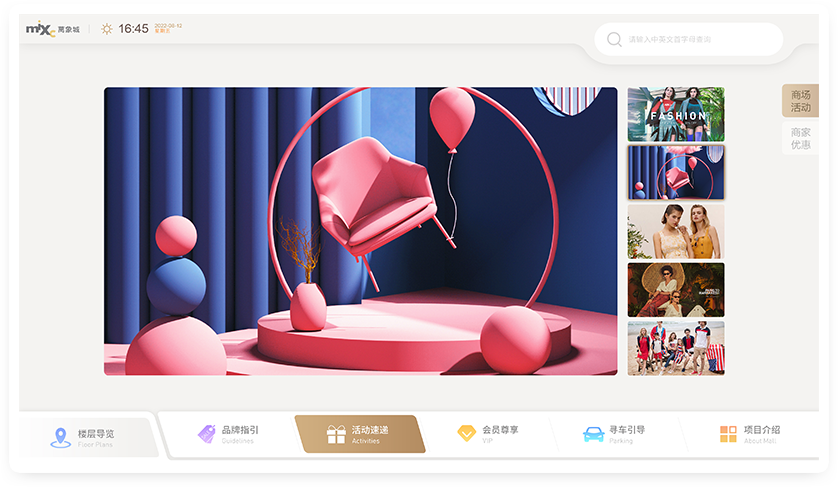Tap the blue car Parking icon
This screenshot has height=487, width=838.
coord(593,434)
